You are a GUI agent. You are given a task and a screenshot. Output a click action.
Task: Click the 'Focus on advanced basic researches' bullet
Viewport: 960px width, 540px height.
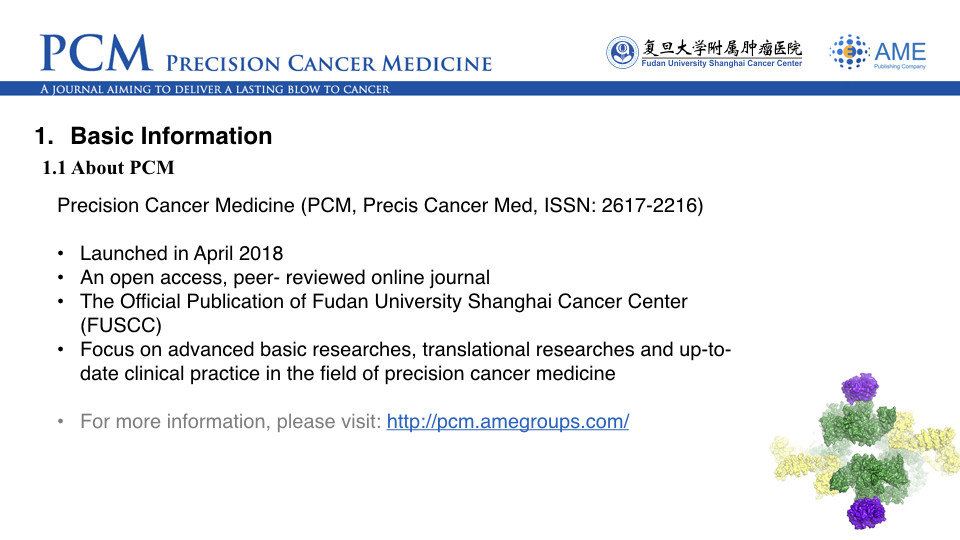[405, 361]
